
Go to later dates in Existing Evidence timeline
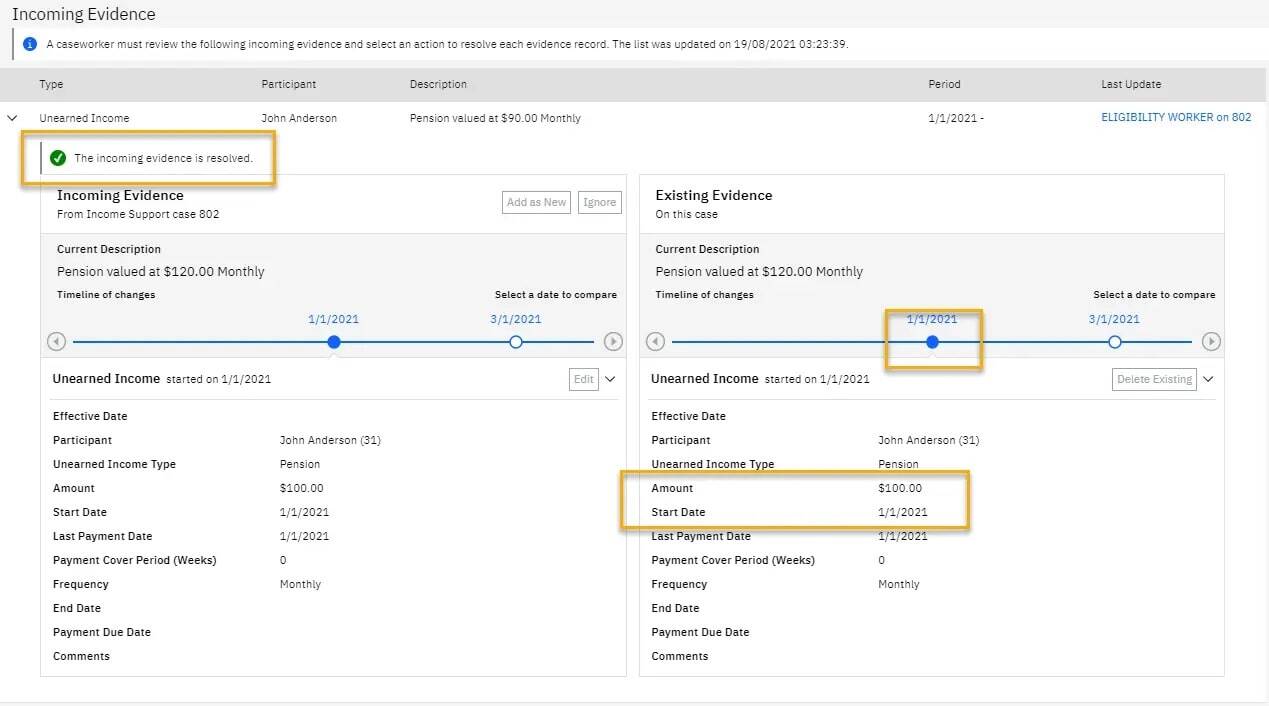pos(1211,342)
